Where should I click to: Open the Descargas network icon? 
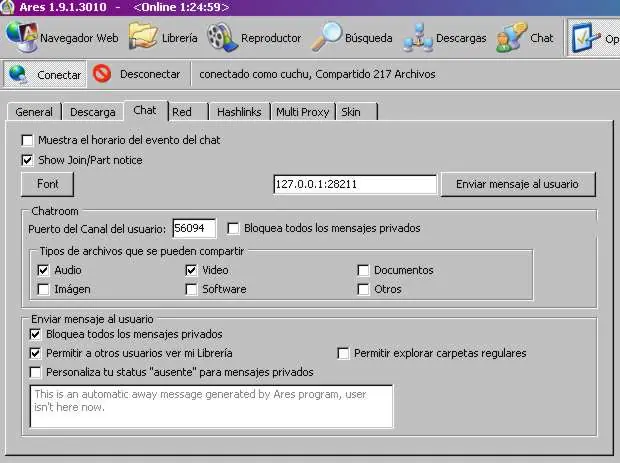click(x=418, y=38)
